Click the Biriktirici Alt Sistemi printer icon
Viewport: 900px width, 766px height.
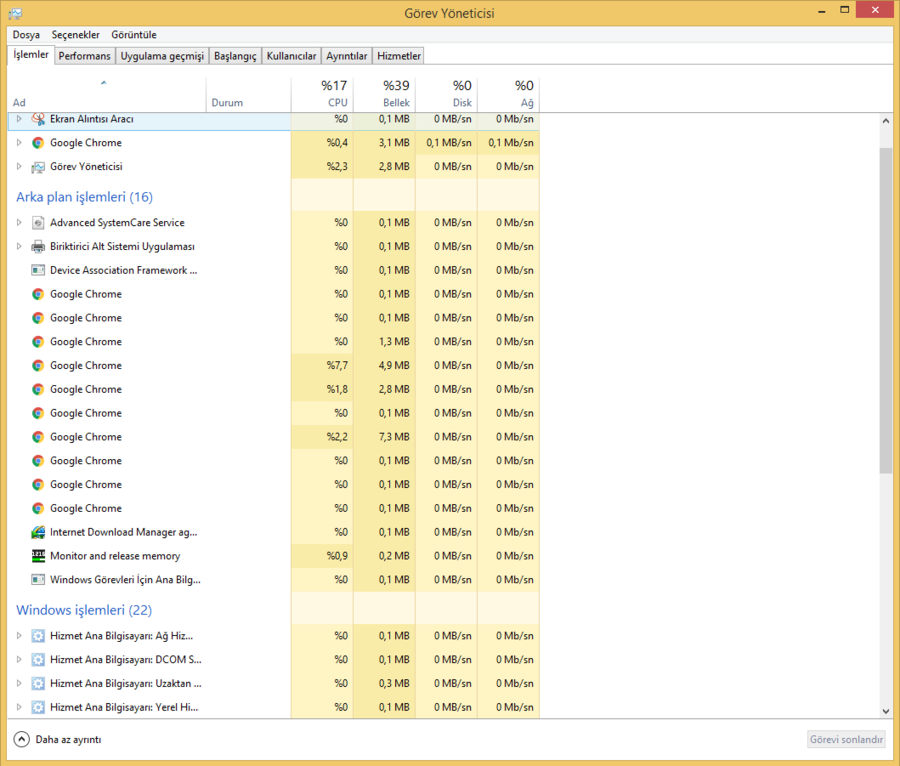[x=38, y=247]
